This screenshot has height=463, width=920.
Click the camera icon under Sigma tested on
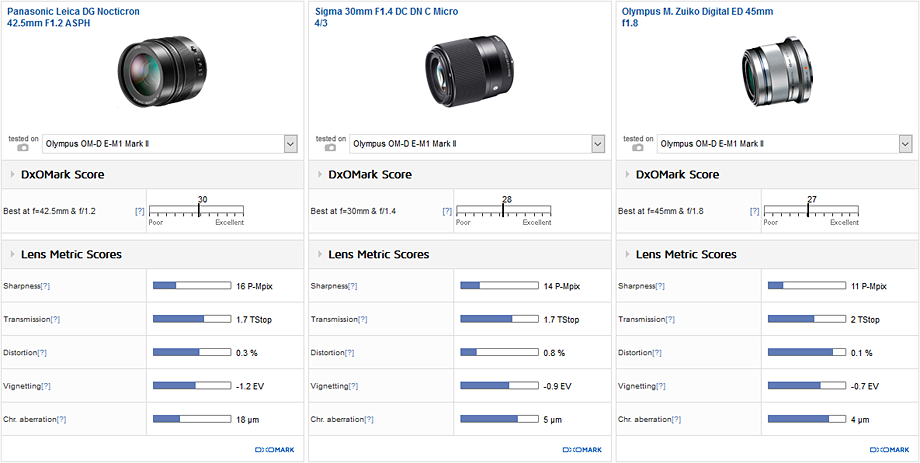[330, 148]
